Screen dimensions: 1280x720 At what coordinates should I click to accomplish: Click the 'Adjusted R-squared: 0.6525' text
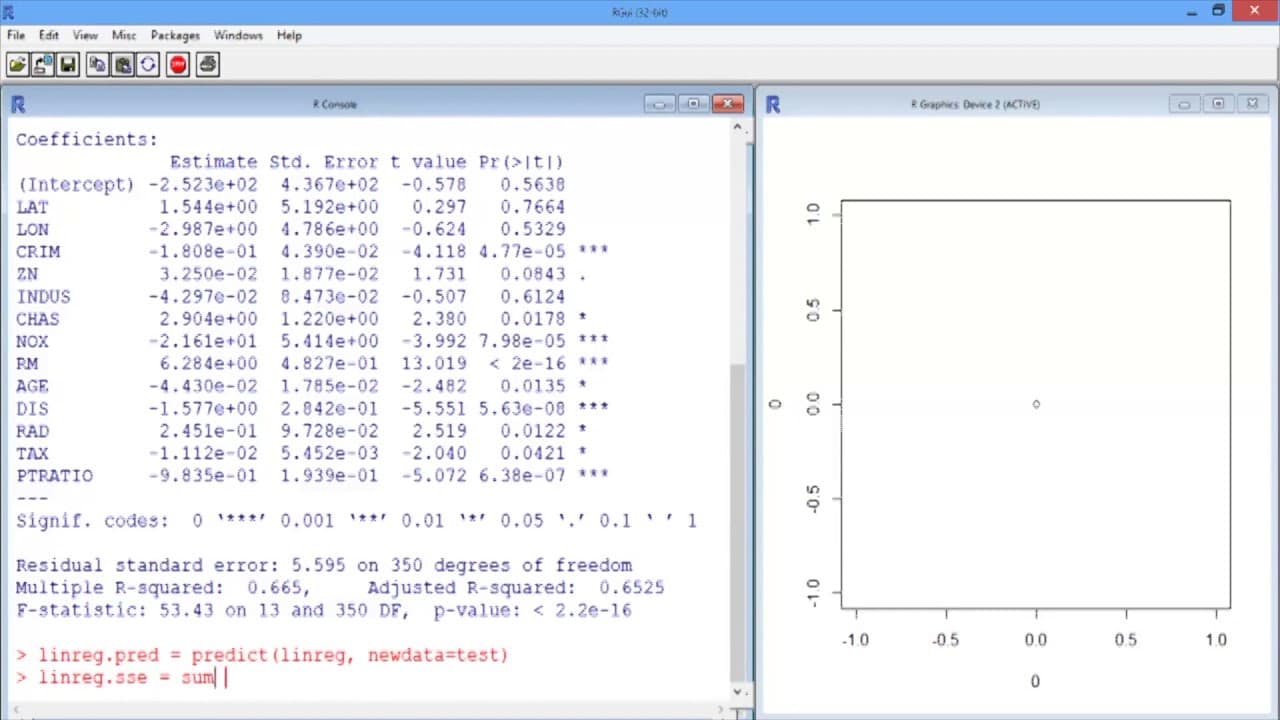coord(516,588)
